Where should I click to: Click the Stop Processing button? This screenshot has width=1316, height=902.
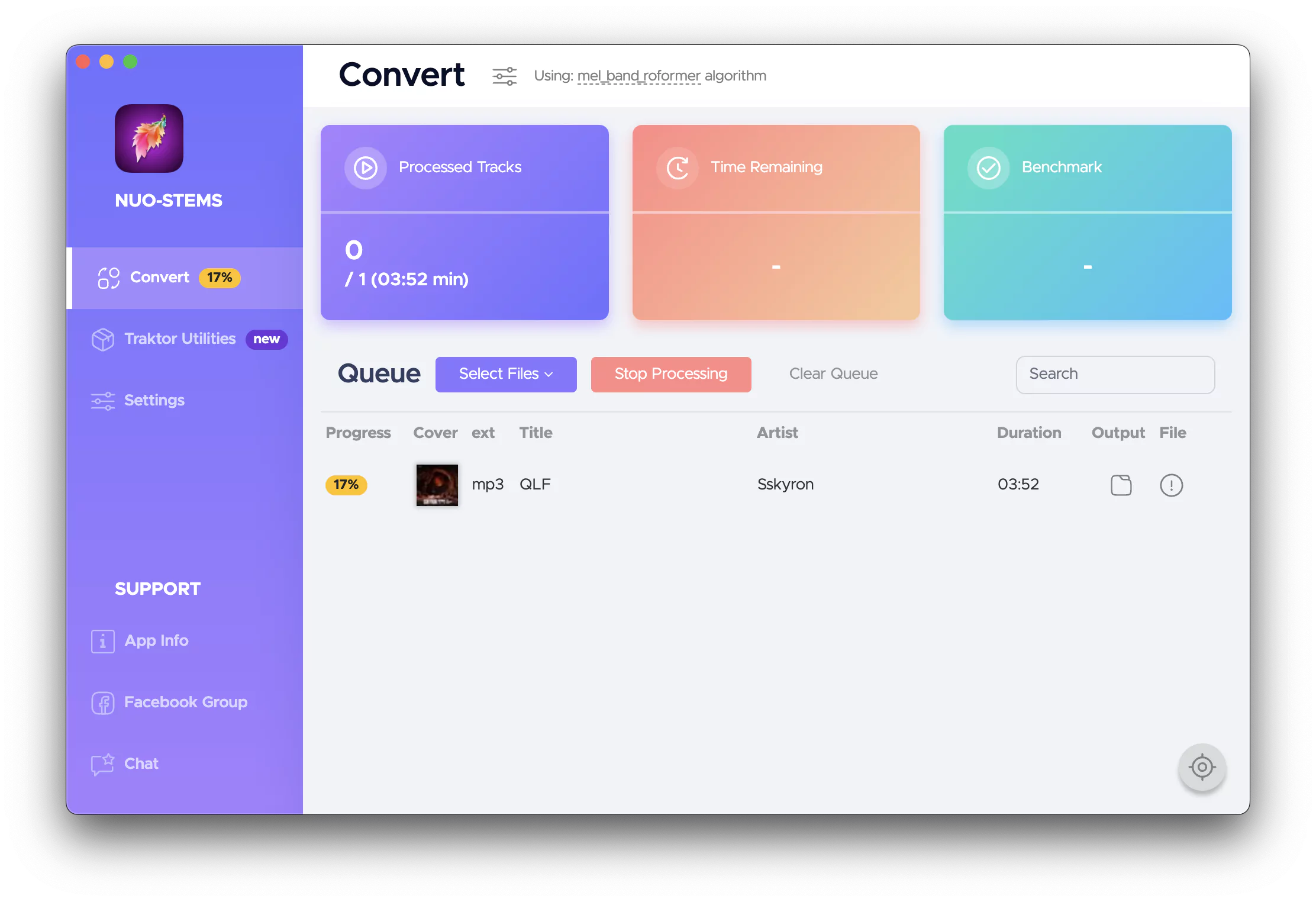(671, 374)
